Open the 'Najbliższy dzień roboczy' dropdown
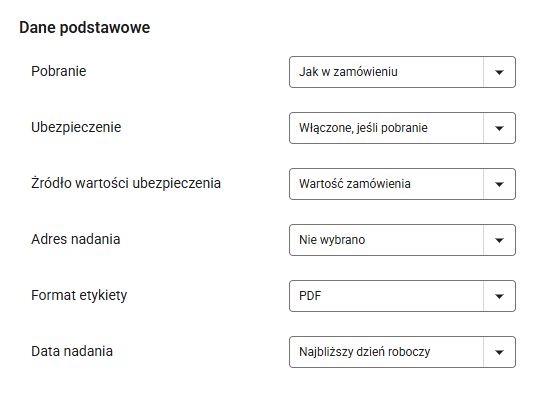536x393 pixels. pyautogui.click(x=402, y=352)
